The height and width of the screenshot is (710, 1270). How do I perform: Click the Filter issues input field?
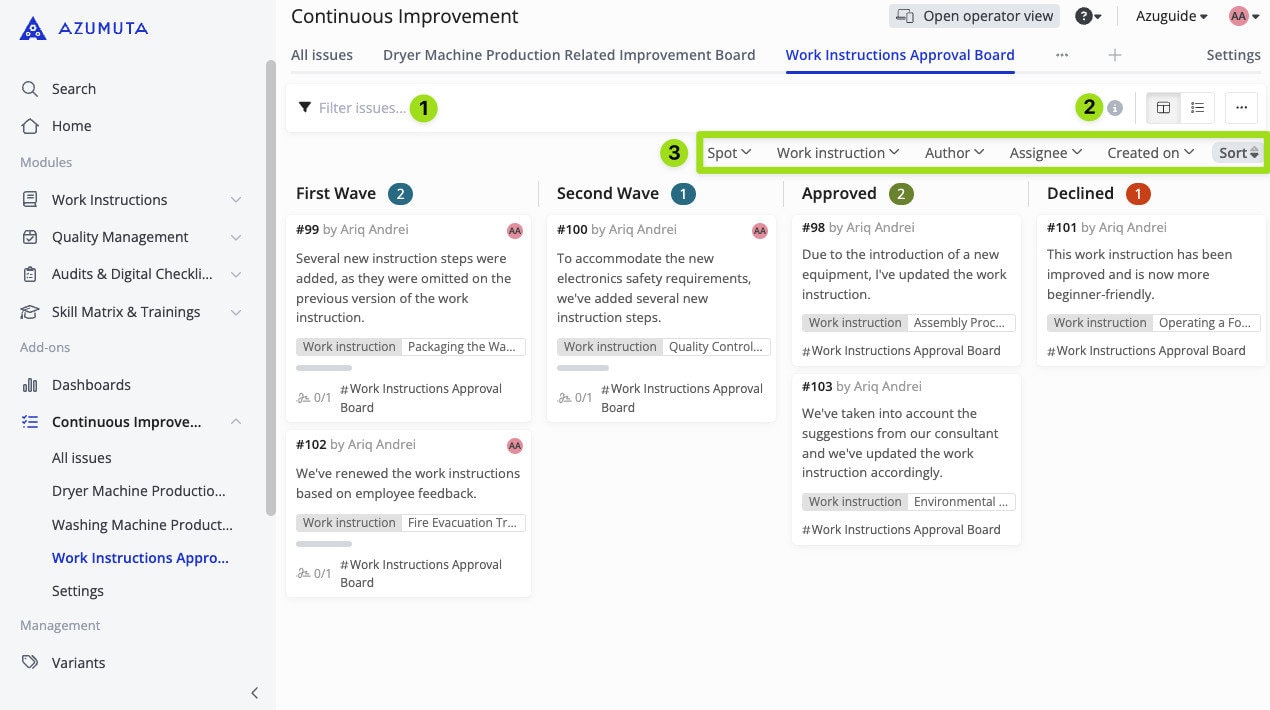coord(362,108)
